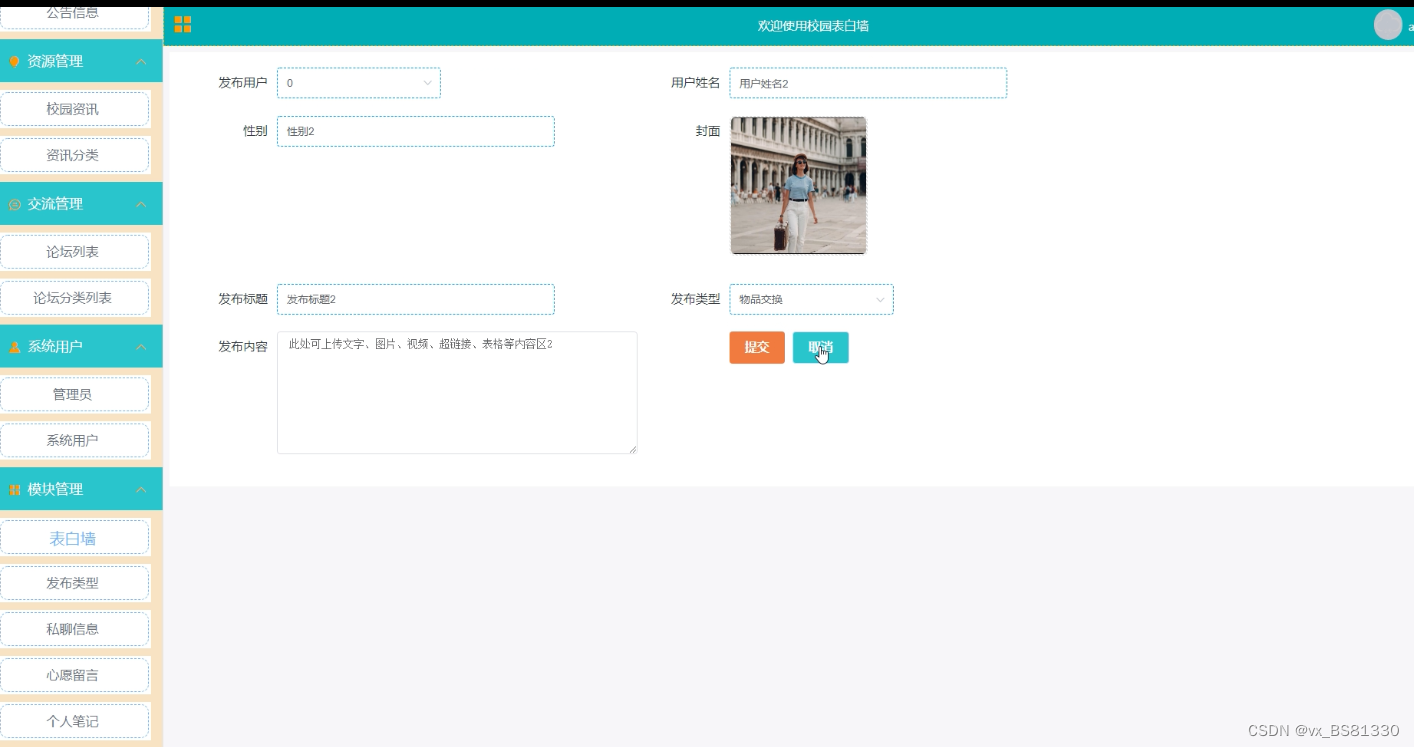Viewport: 1414px width, 747px height.
Task: Open 校园资讯 menu item
Action: pyautogui.click(x=74, y=109)
